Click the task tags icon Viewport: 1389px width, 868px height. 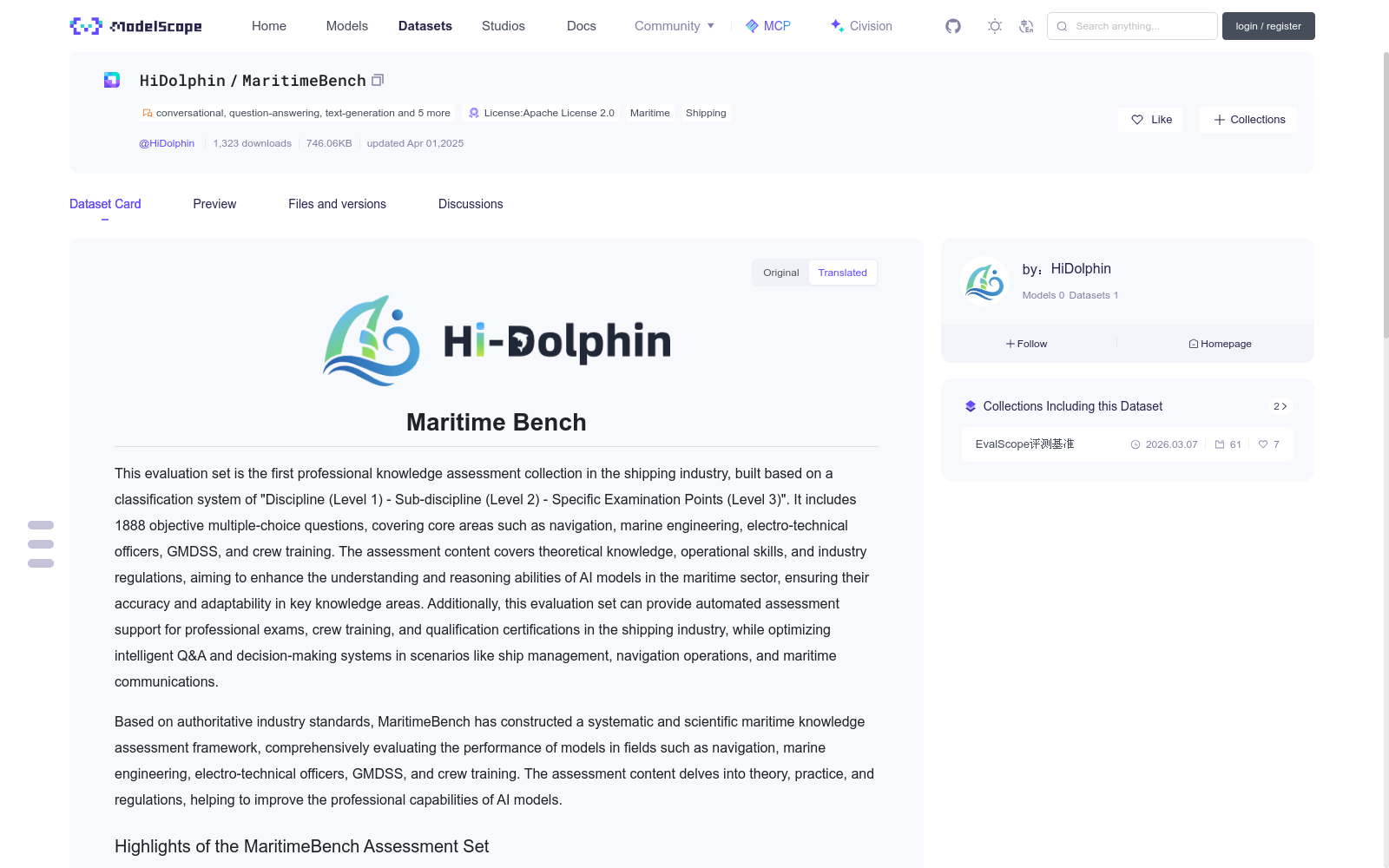point(148,113)
